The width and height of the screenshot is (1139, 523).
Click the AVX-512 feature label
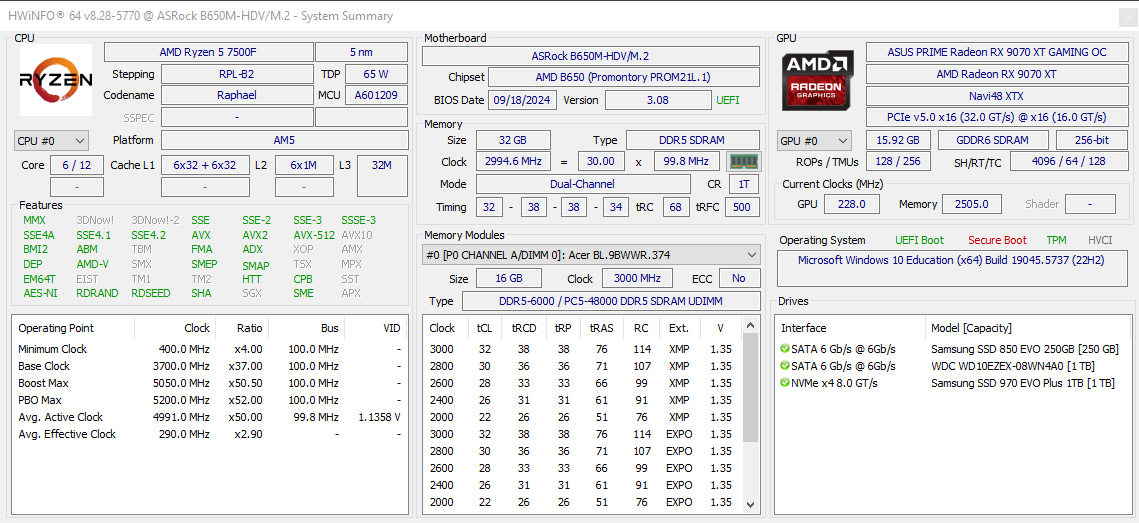[x=315, y=235]
